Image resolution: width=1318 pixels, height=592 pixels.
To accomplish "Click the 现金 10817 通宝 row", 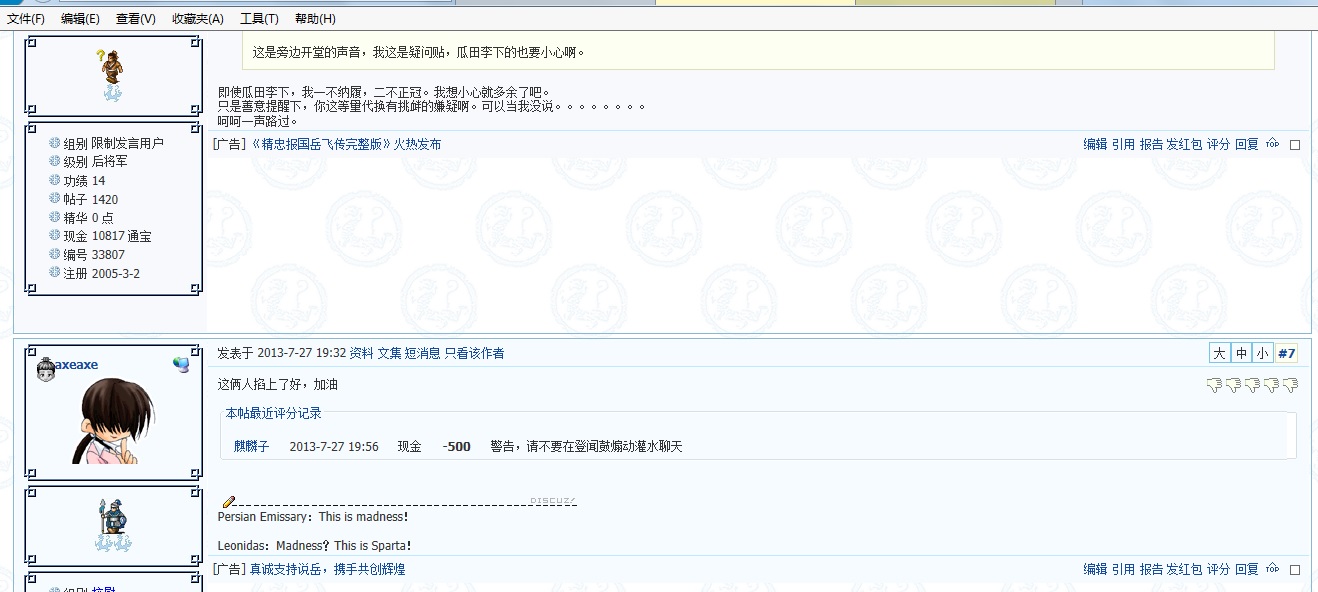I will click(100, 236).
